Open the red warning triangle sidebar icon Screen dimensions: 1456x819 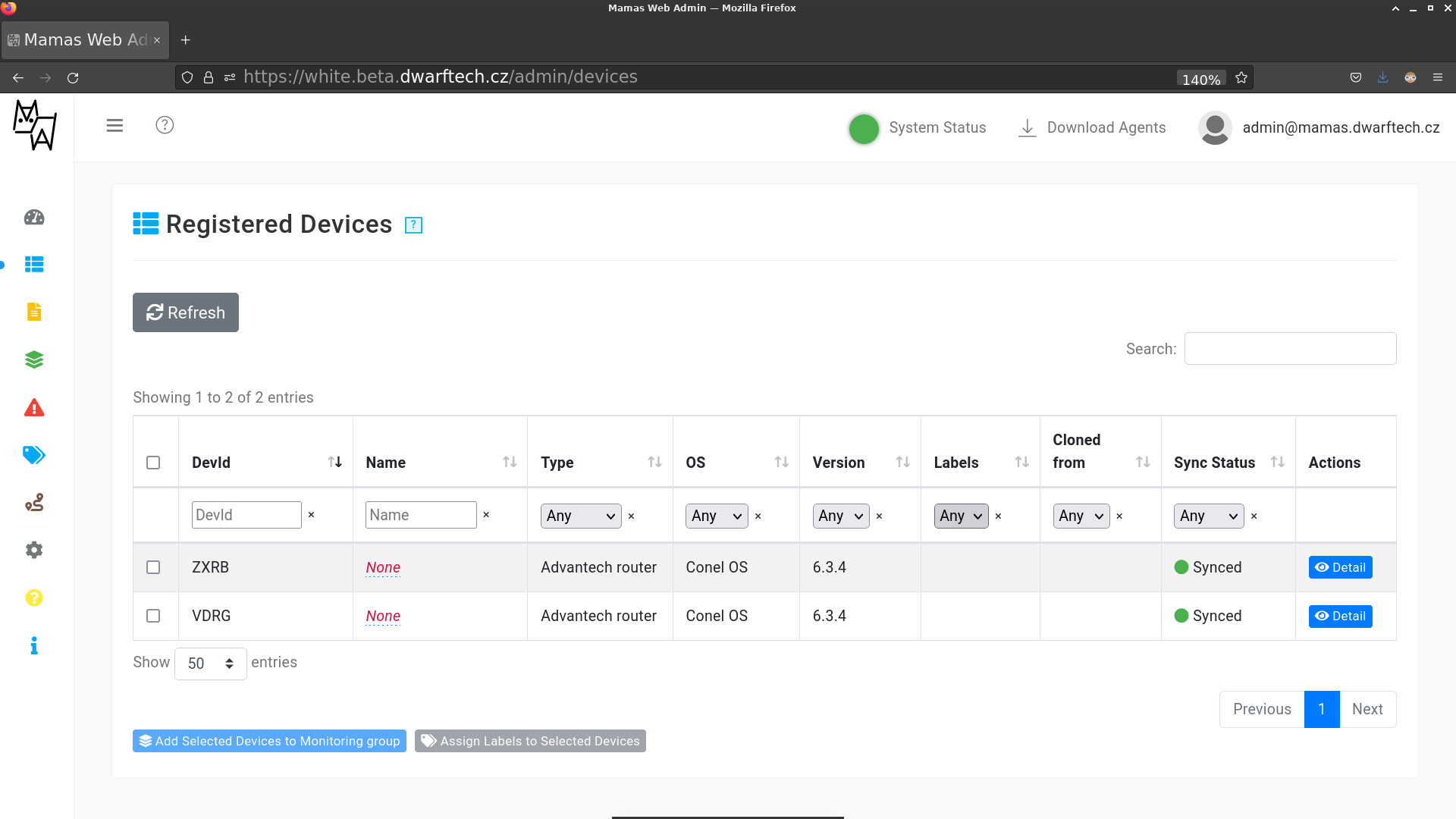point(34,408)
